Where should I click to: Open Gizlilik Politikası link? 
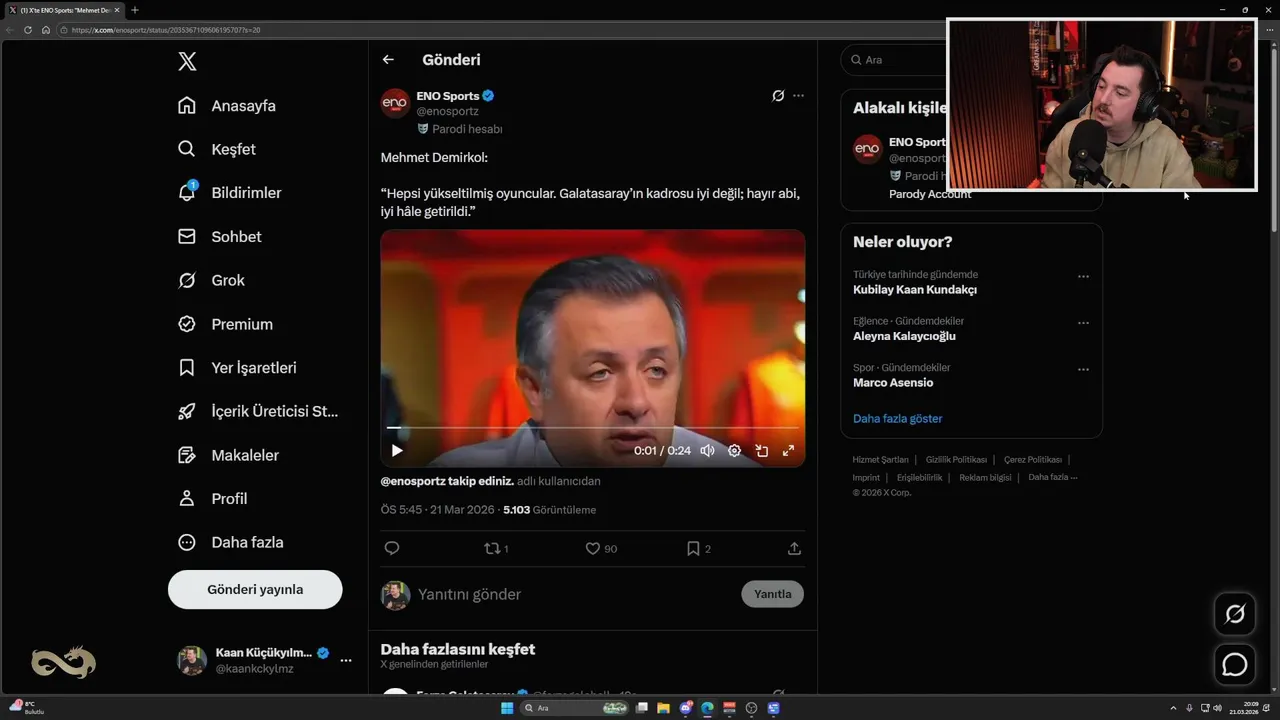956,460
